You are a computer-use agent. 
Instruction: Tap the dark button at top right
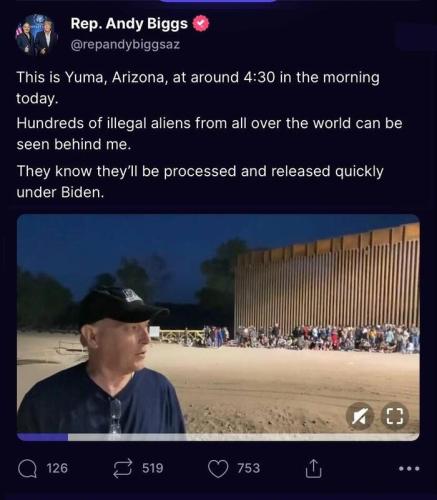point(417,37)
